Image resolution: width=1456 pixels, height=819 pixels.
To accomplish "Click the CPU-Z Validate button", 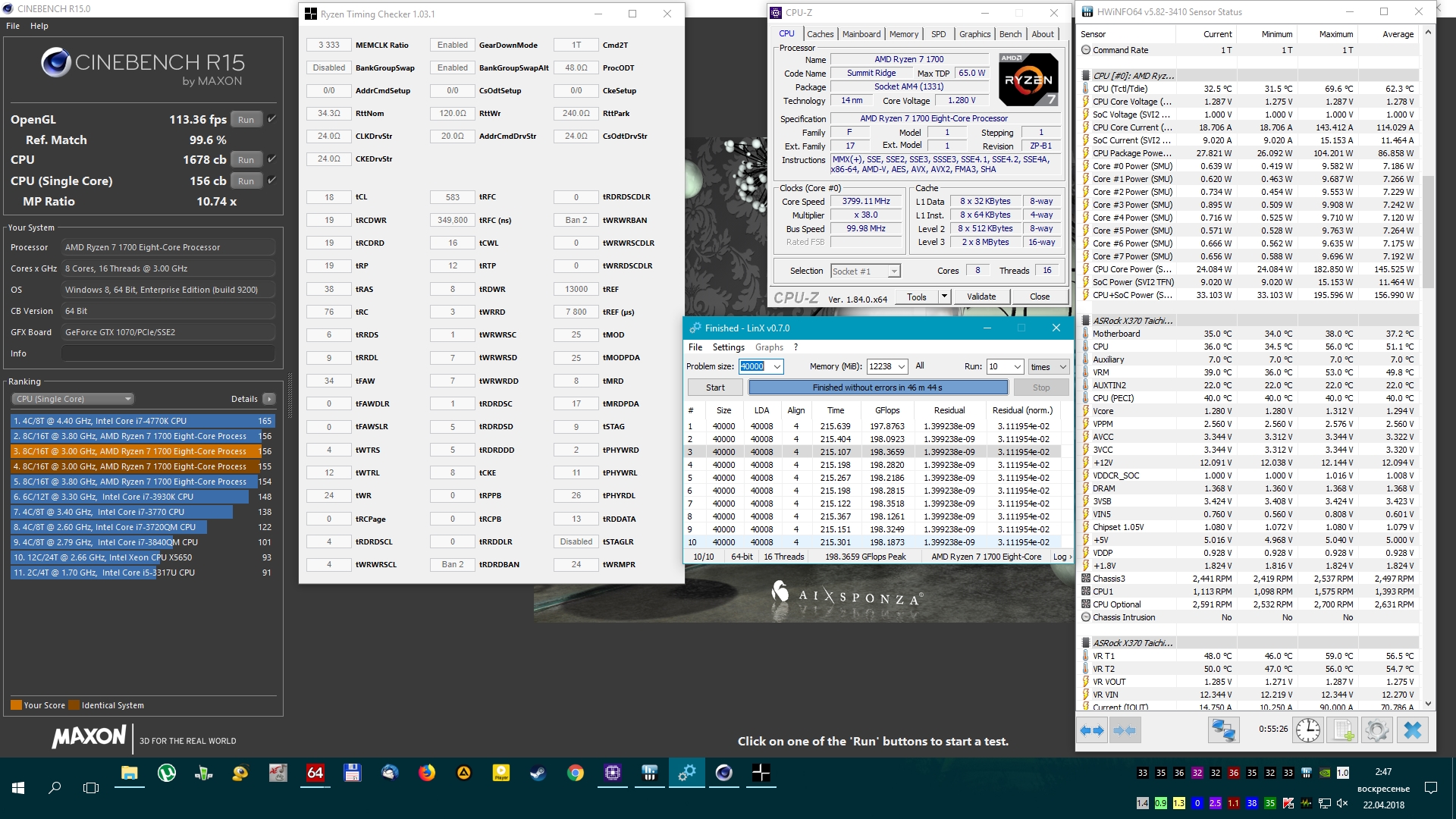I will pos(981,297).
